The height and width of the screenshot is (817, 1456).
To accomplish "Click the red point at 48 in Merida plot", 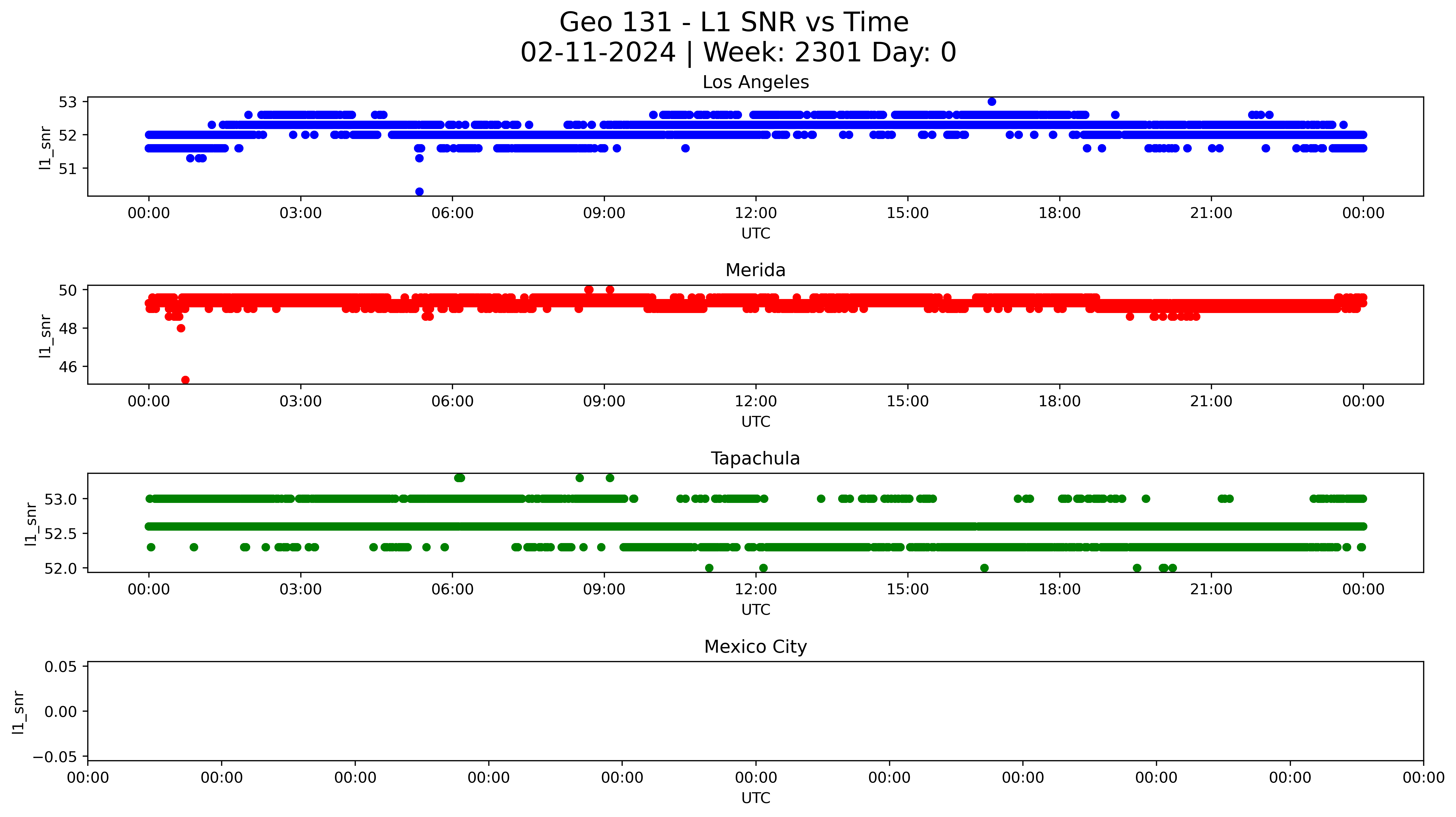I will coord(181,328).
